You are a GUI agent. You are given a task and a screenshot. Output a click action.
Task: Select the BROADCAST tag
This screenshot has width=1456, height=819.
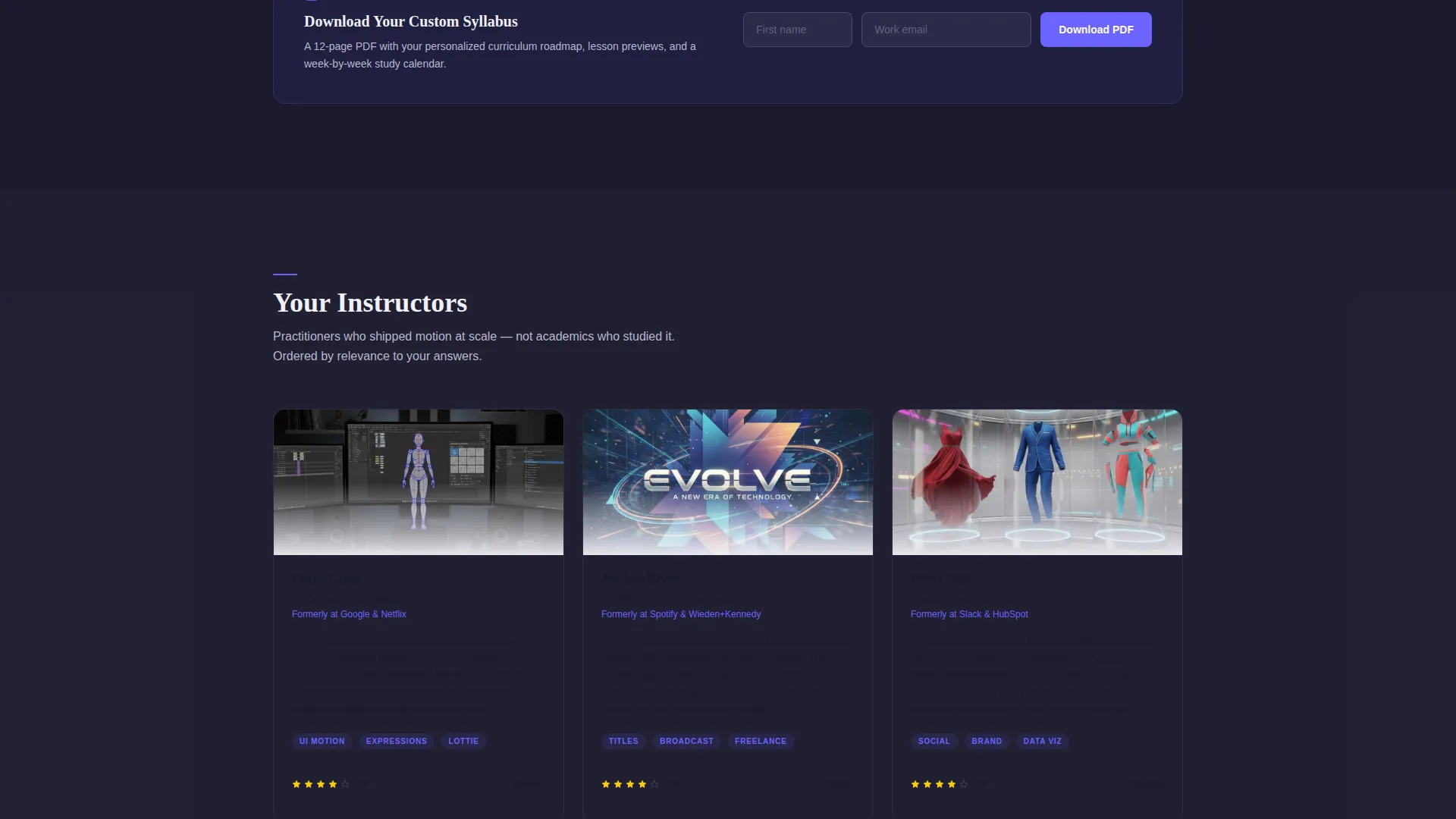click(x=686, y=741)
